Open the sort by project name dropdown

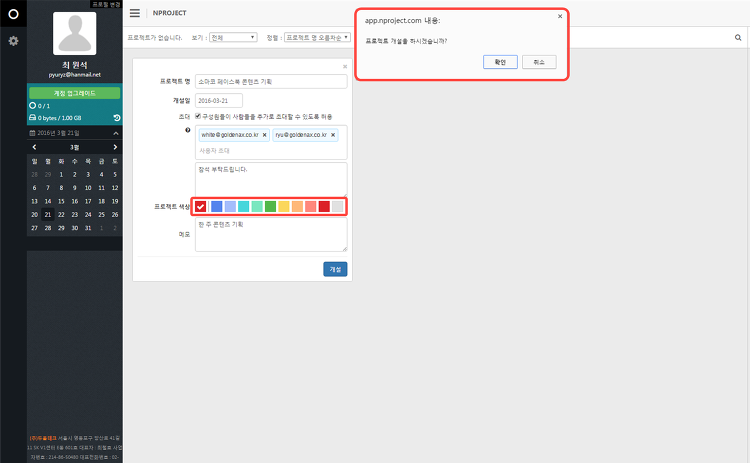pyautogui.click(x=317, y=37)
